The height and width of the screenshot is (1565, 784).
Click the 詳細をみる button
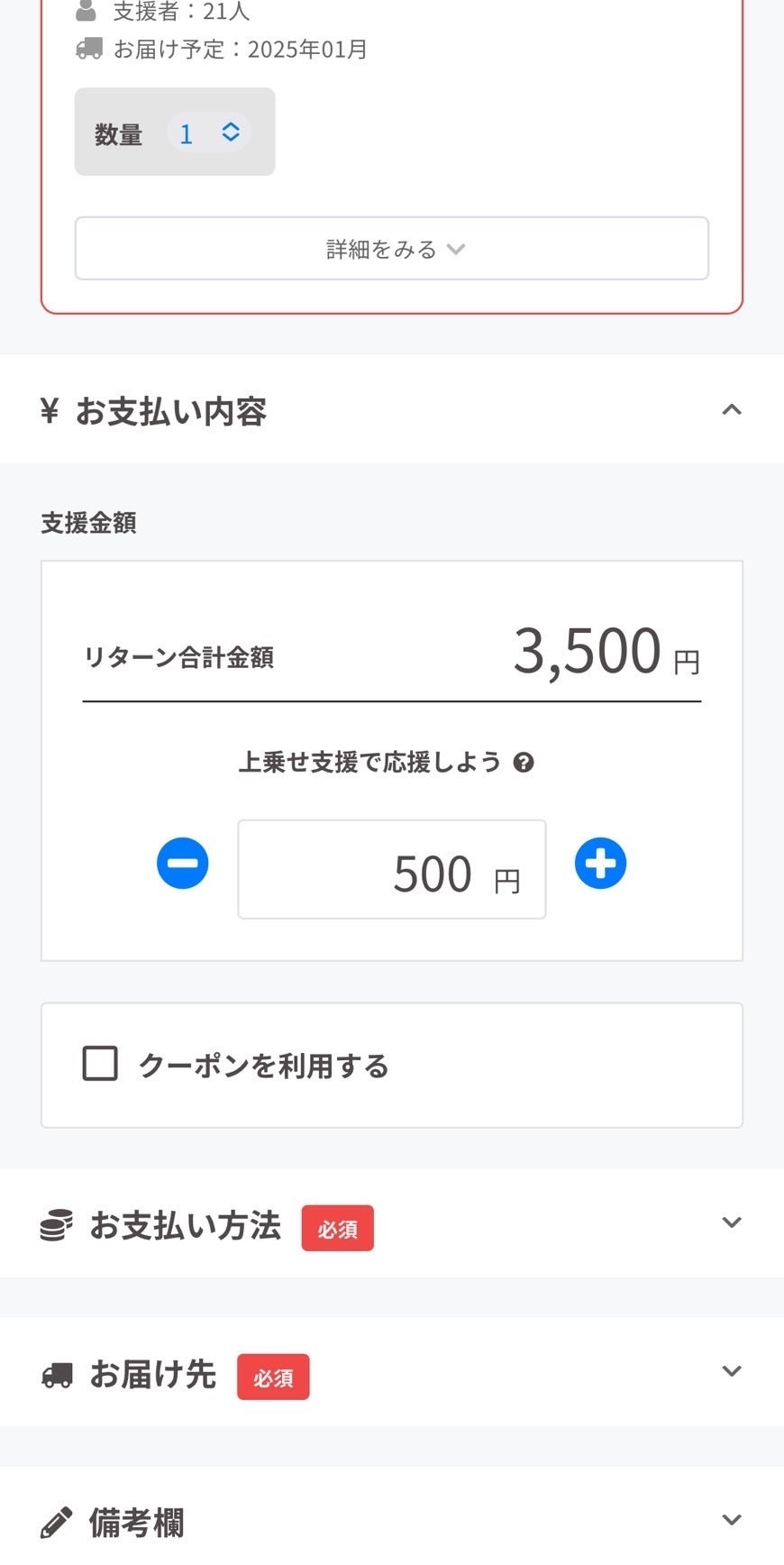pos(392,249)
